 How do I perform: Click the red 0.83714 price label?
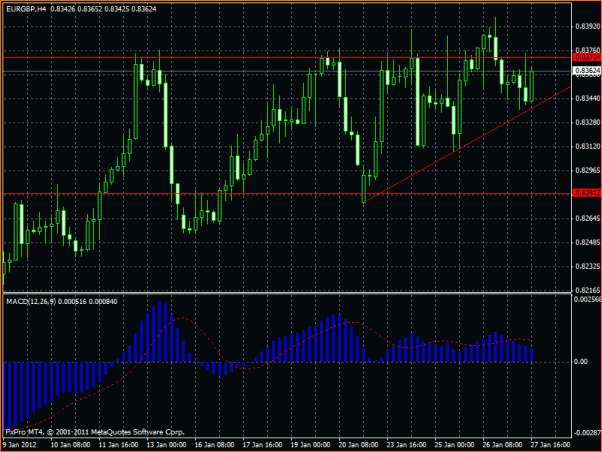[x=587, y=57]
